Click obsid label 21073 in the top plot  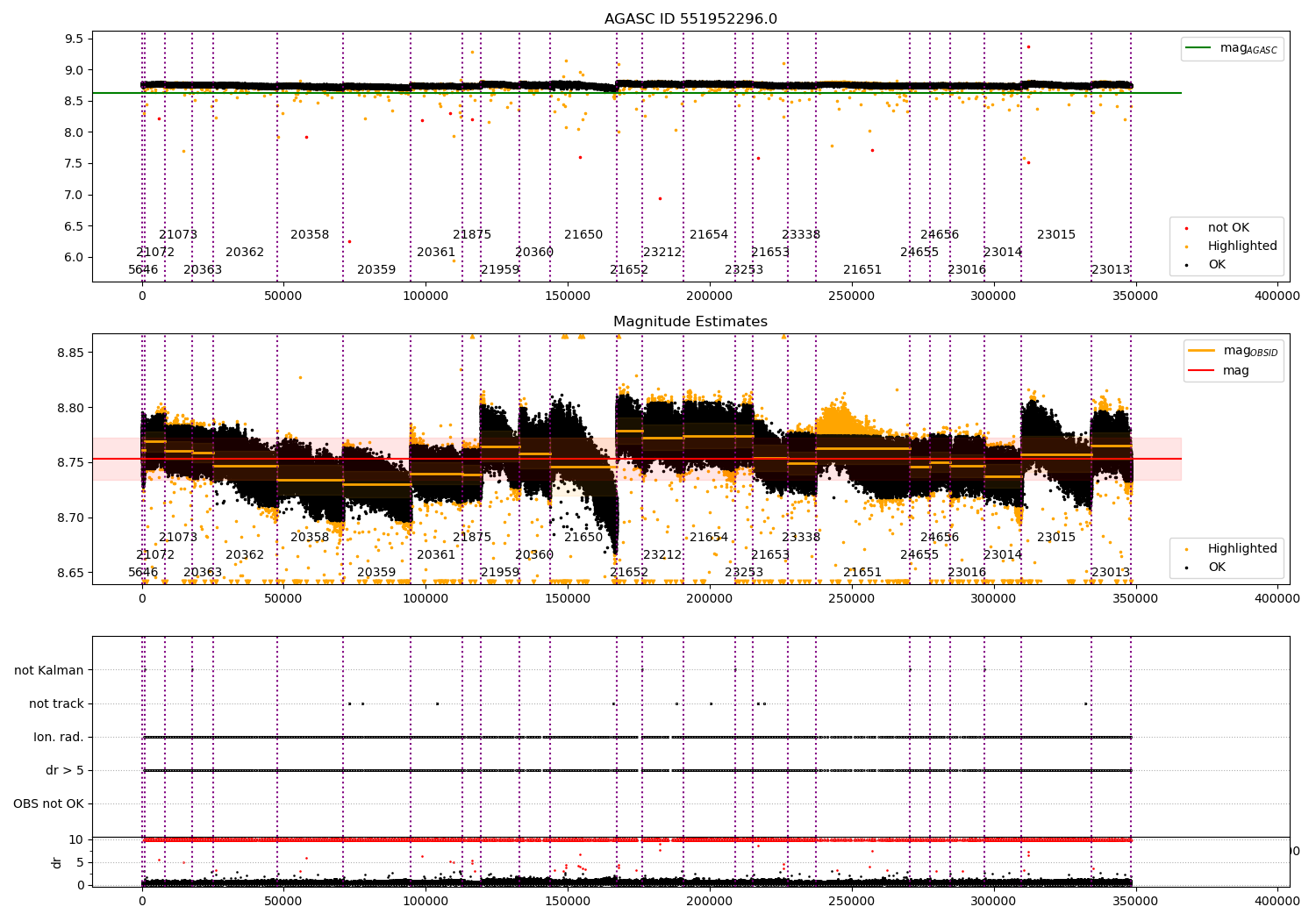(x=178, y=234)
